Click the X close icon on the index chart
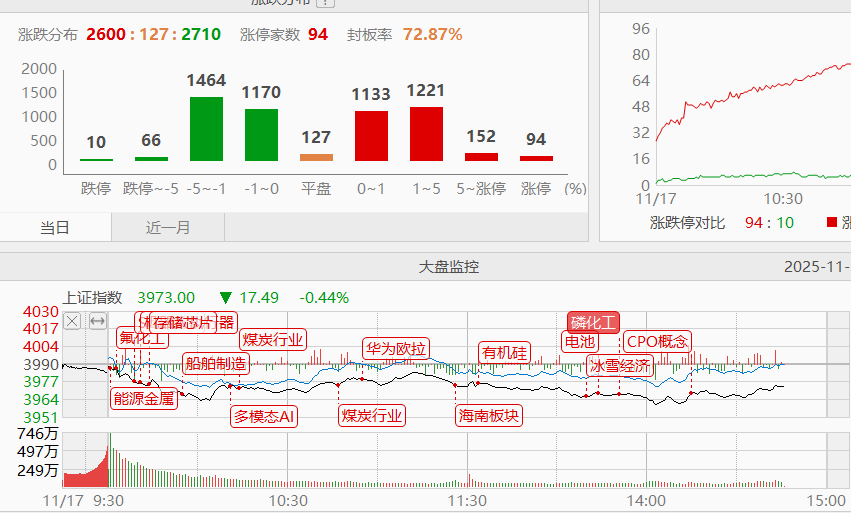851x513 pixels. [72, 321]
